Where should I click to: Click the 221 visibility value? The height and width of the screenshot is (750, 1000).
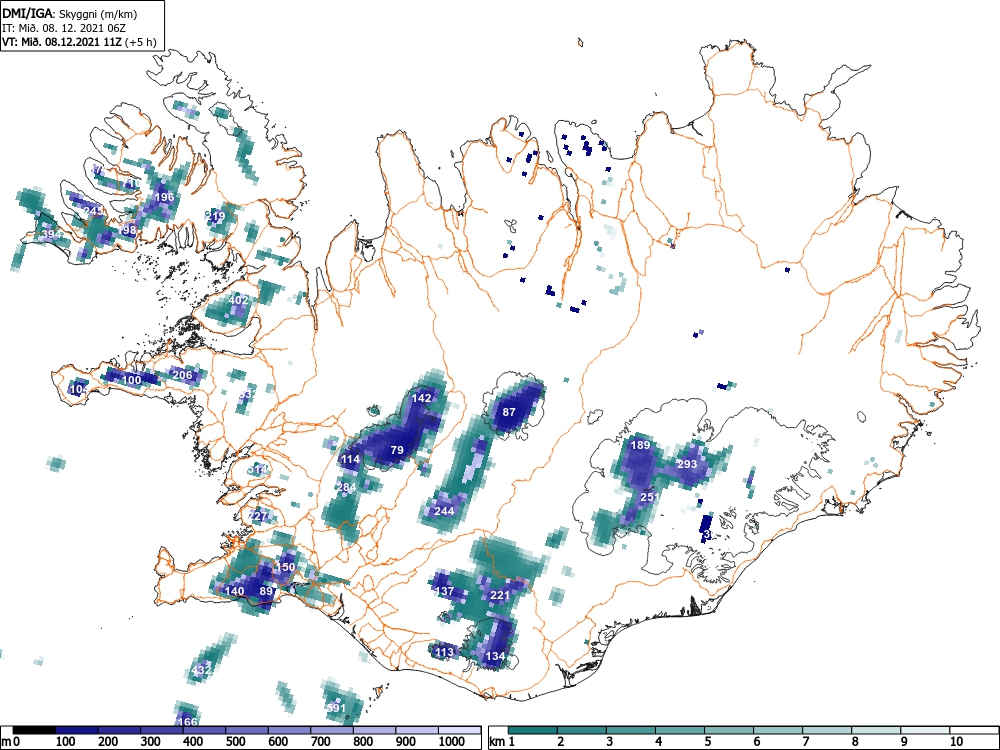pos(500,596)
